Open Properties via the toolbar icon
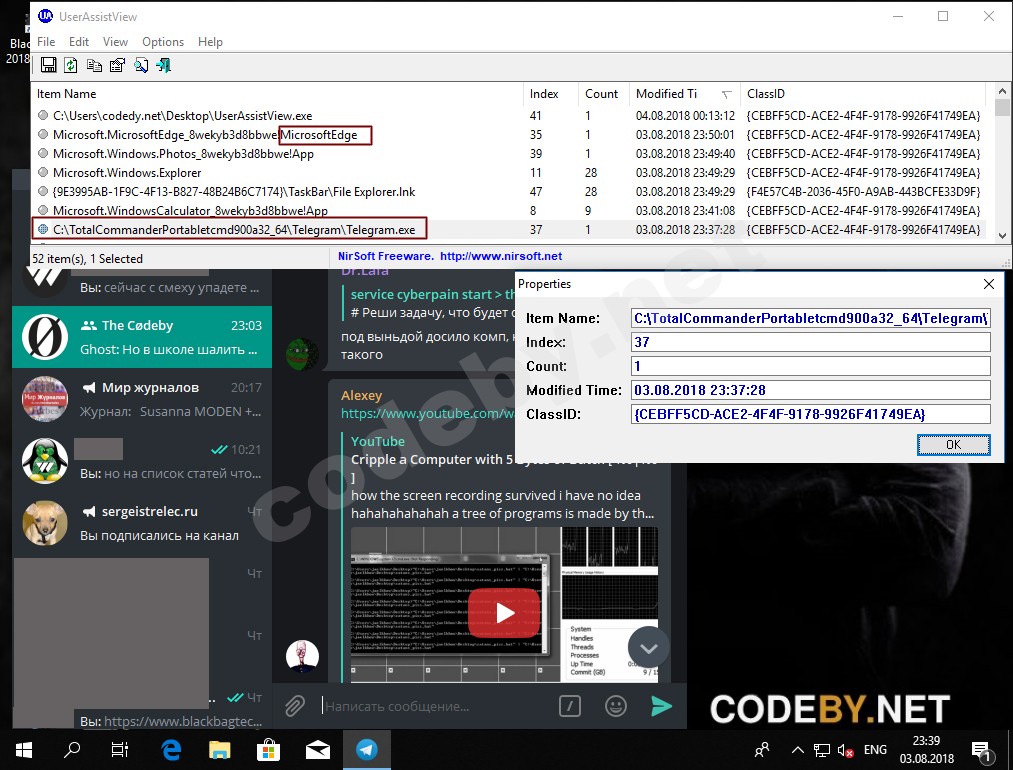 [117, 65]
